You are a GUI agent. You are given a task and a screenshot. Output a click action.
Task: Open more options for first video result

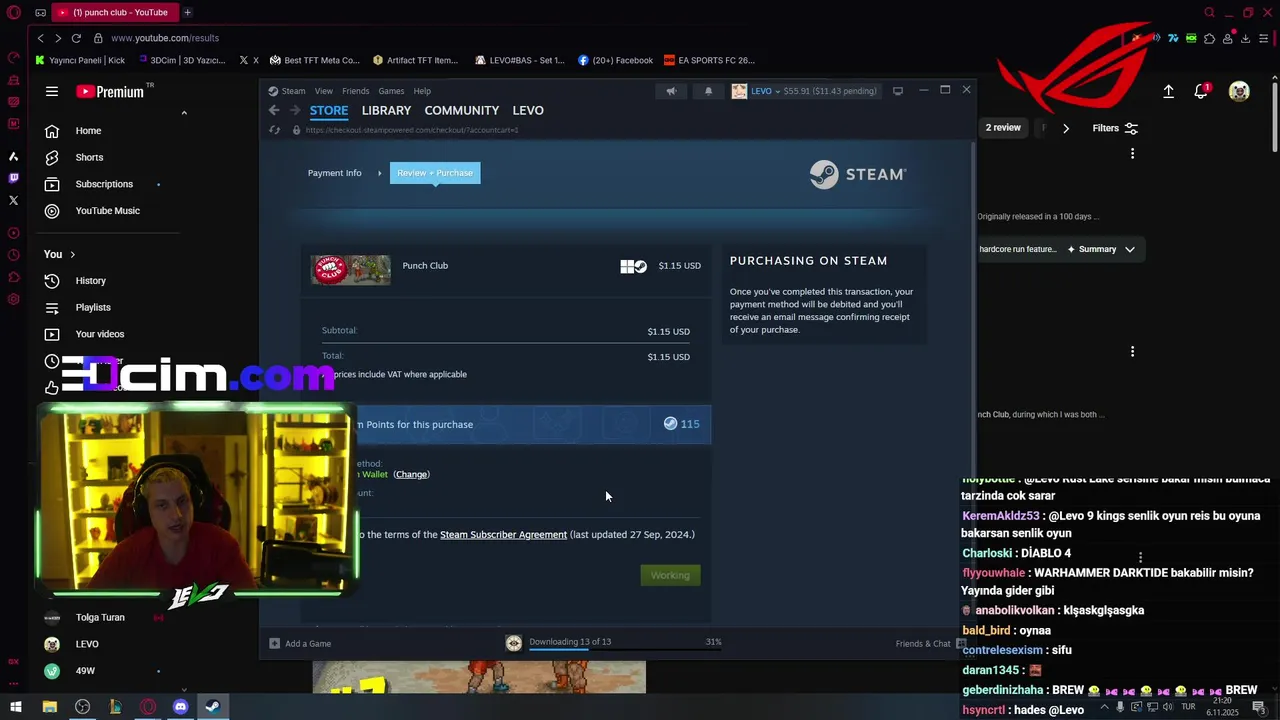coord(1132,154)
